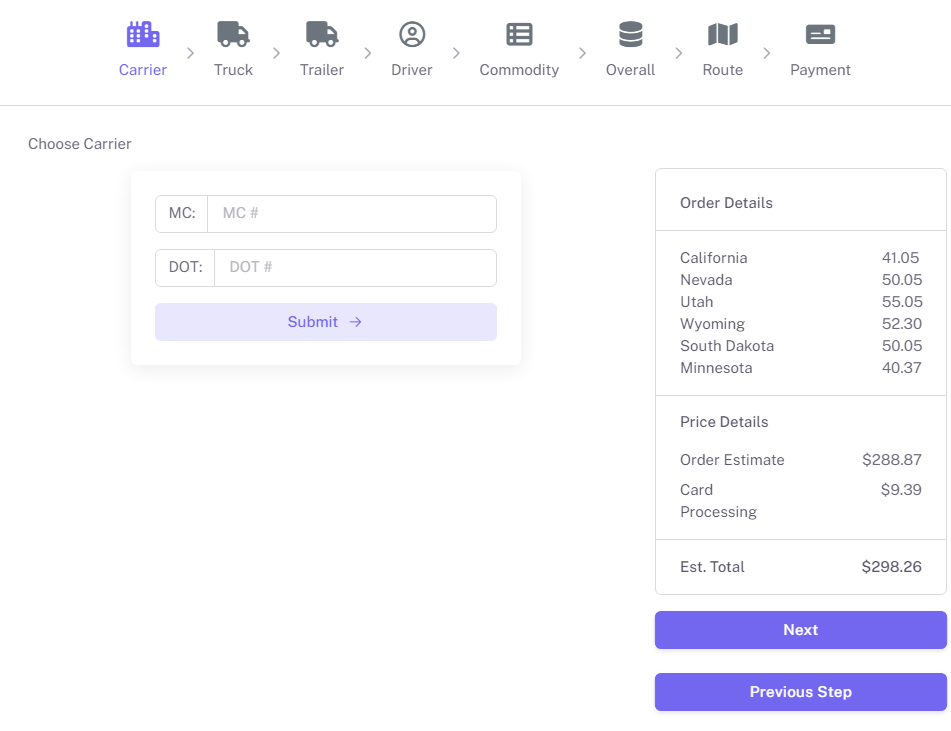
Task: Click the Payment card icon
Action: [x=820, y=35]
